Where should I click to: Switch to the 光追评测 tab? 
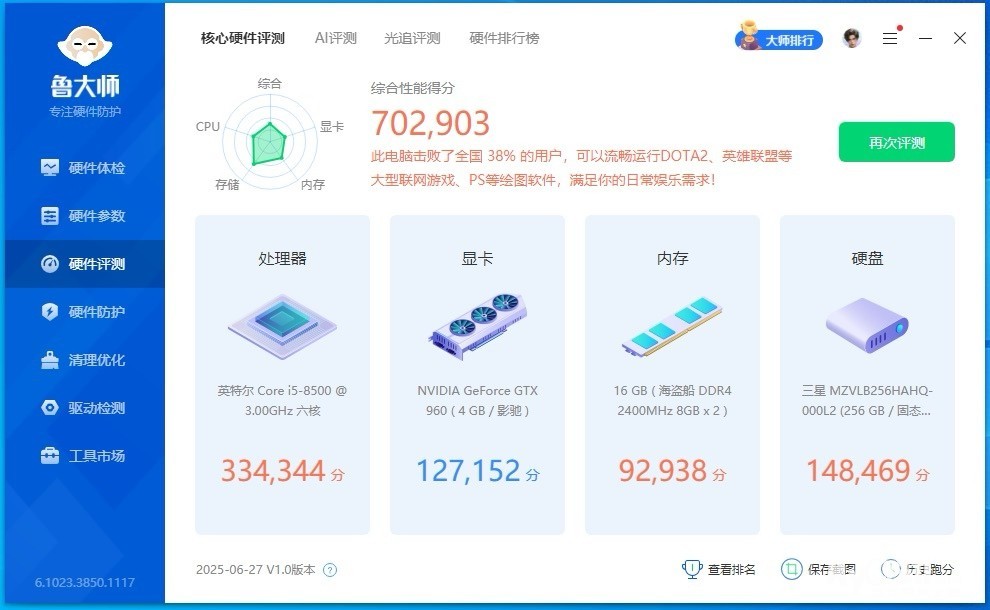pos(412,38)
